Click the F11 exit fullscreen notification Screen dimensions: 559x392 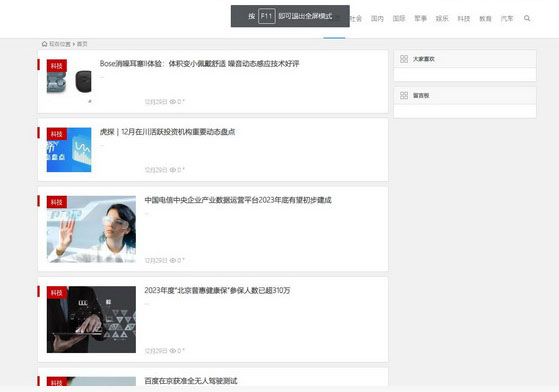[x=290, y=16]
